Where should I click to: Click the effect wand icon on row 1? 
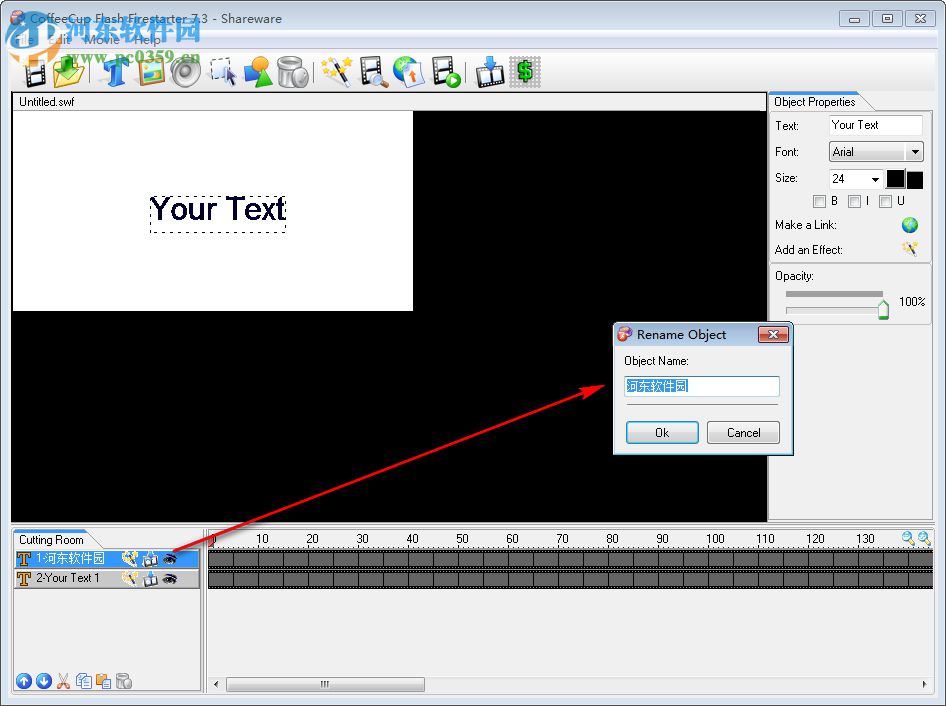130,559
